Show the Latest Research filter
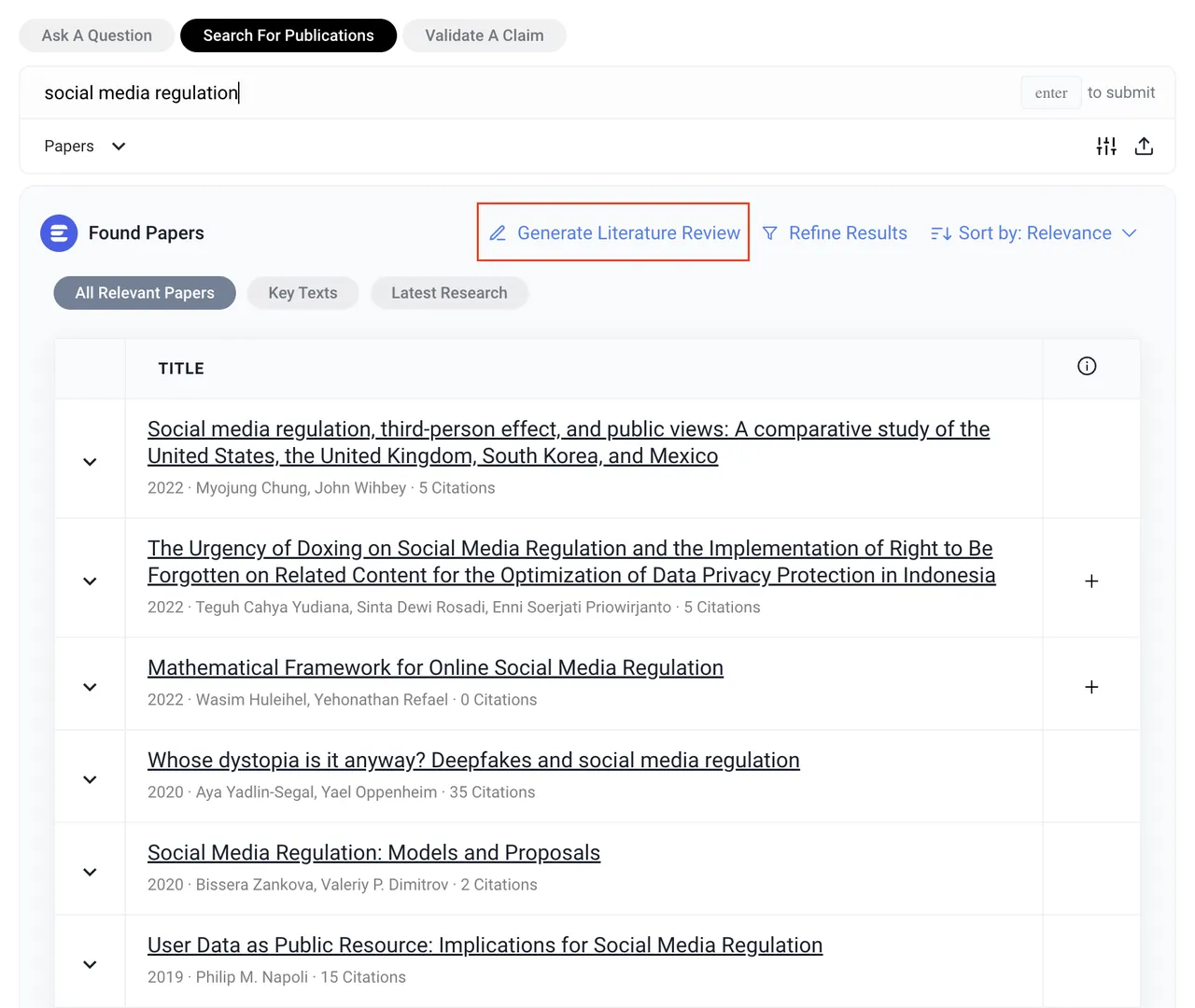This screenshot has width=1195, height=1008. click(449, 293)
